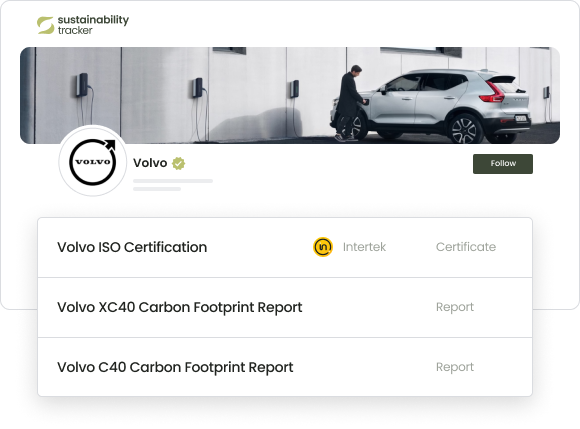Click the silver SUV's rear taillight in banner
The image size is (580, 429).
click(493, 92)
